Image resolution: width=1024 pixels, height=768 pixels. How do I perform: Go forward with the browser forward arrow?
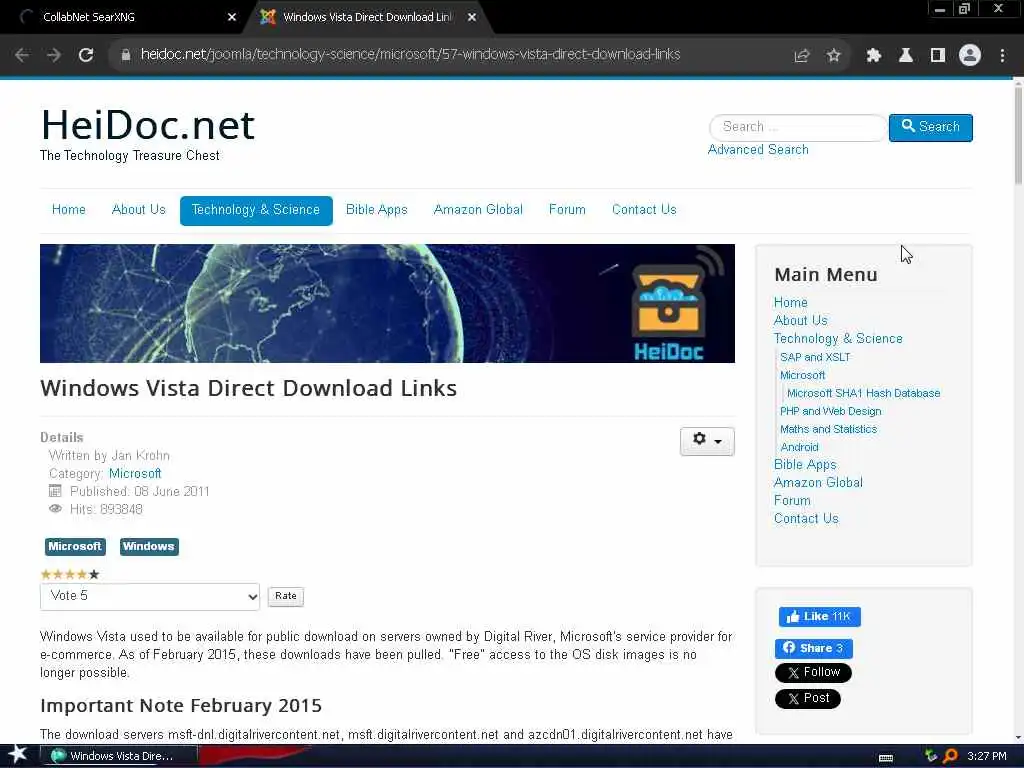(54, 56)
